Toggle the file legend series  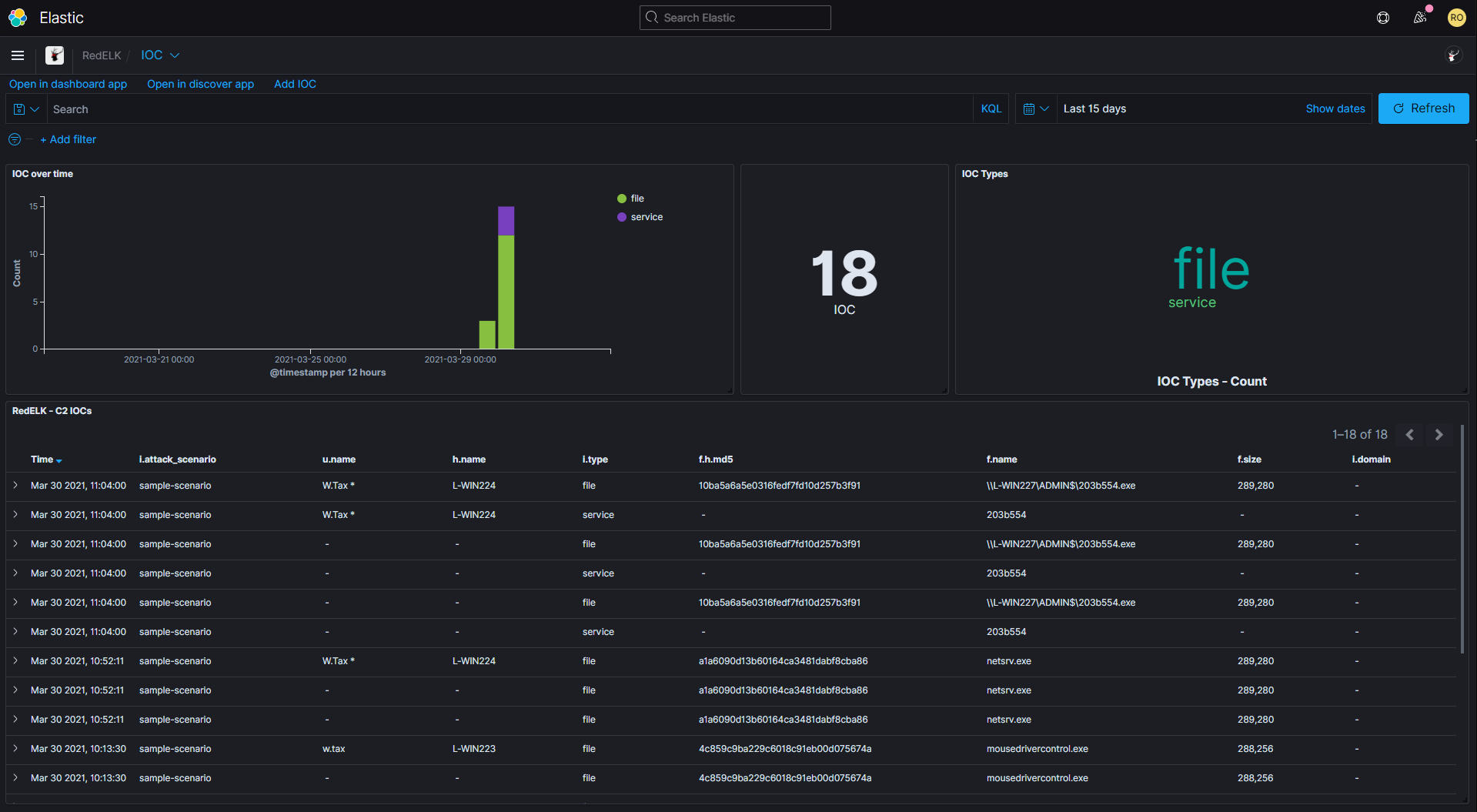pos(630,199)
